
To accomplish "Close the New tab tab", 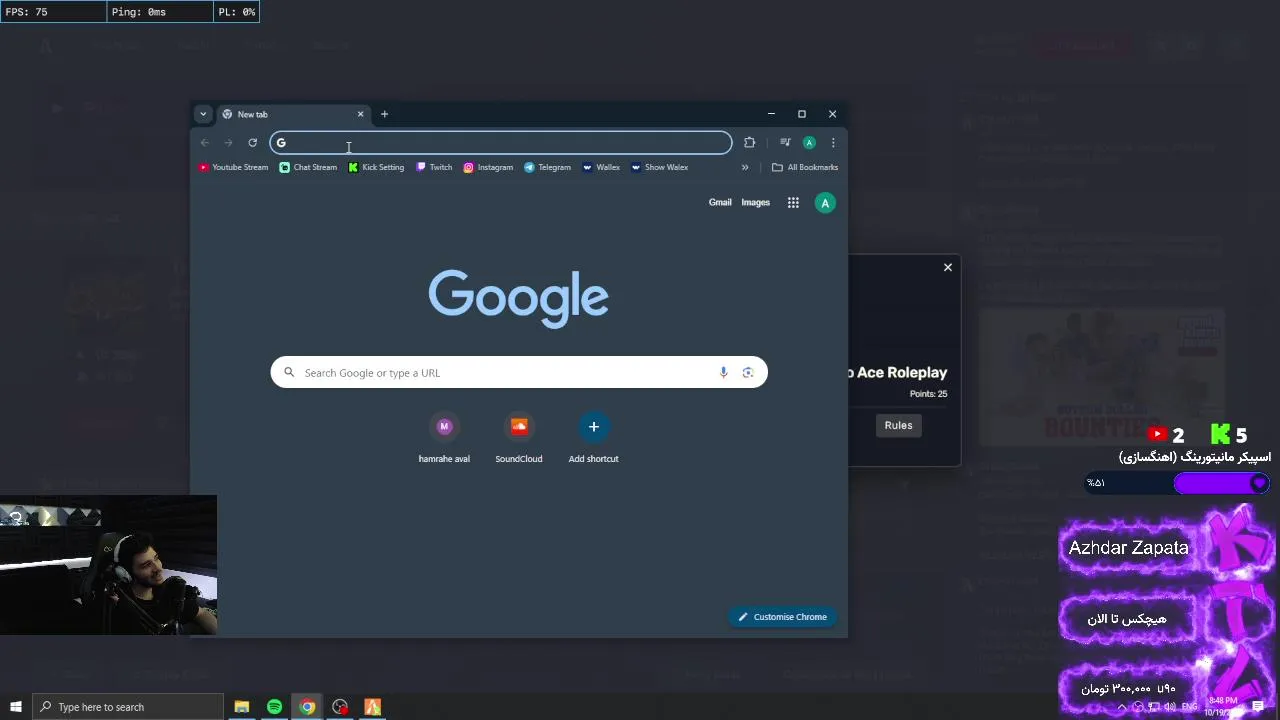I will click(360, 114).
